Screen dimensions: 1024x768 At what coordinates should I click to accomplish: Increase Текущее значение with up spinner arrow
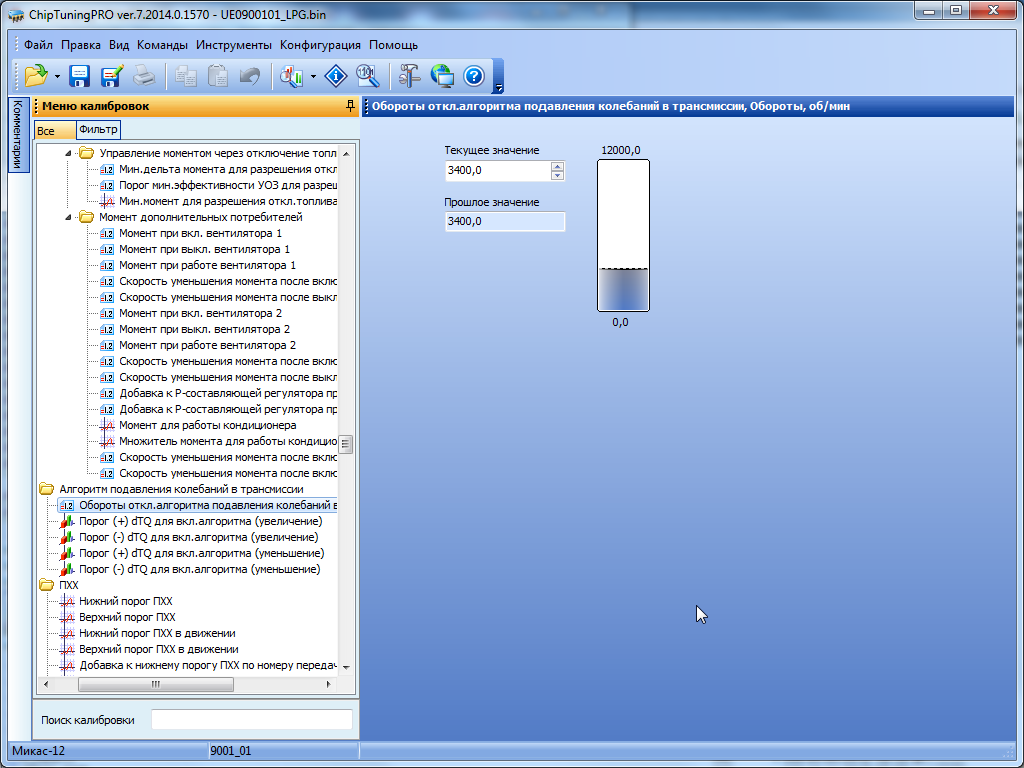pyautogui.click(x=557, y=166)
